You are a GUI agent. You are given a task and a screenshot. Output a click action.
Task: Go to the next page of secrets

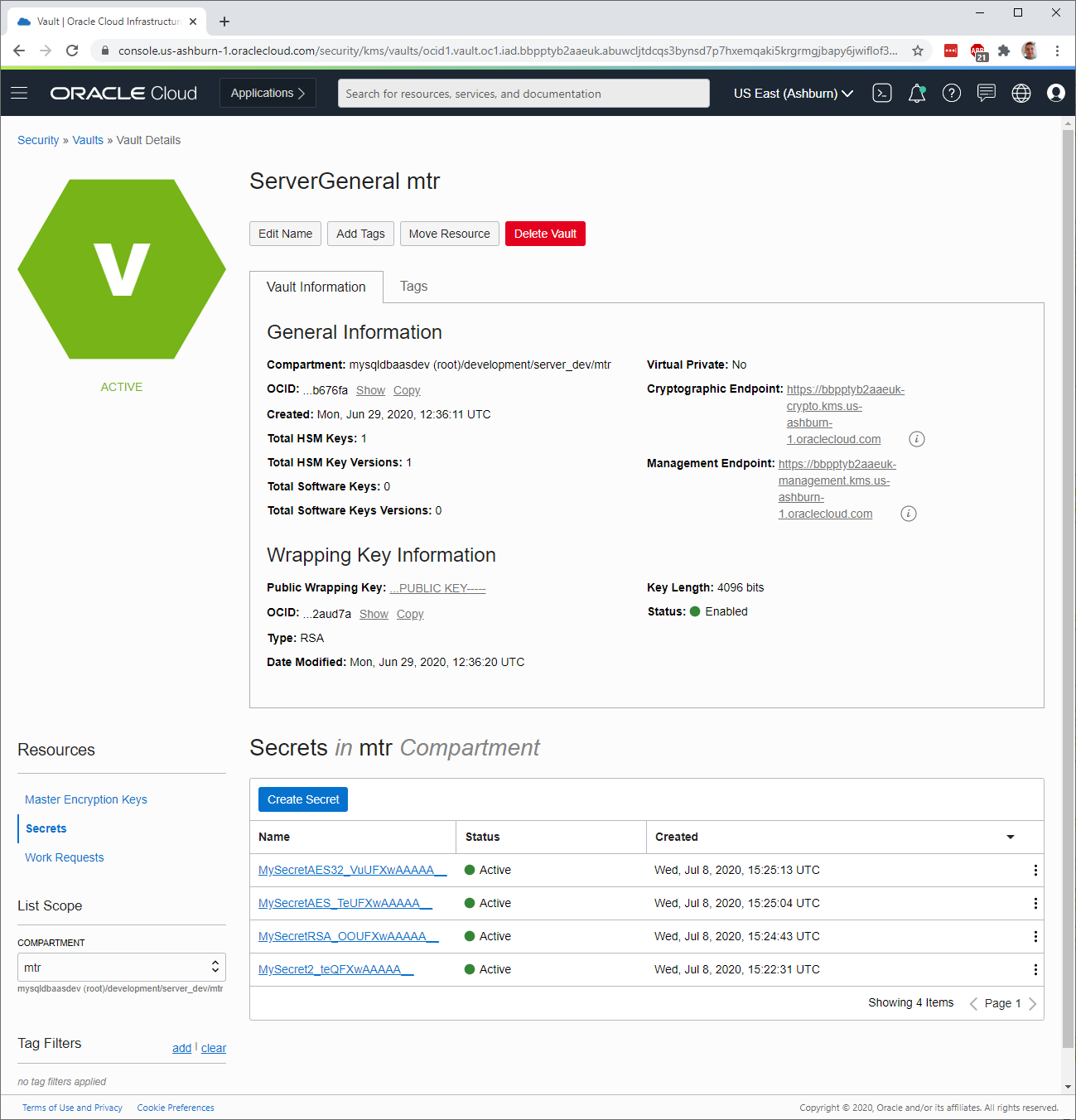1032,1003
